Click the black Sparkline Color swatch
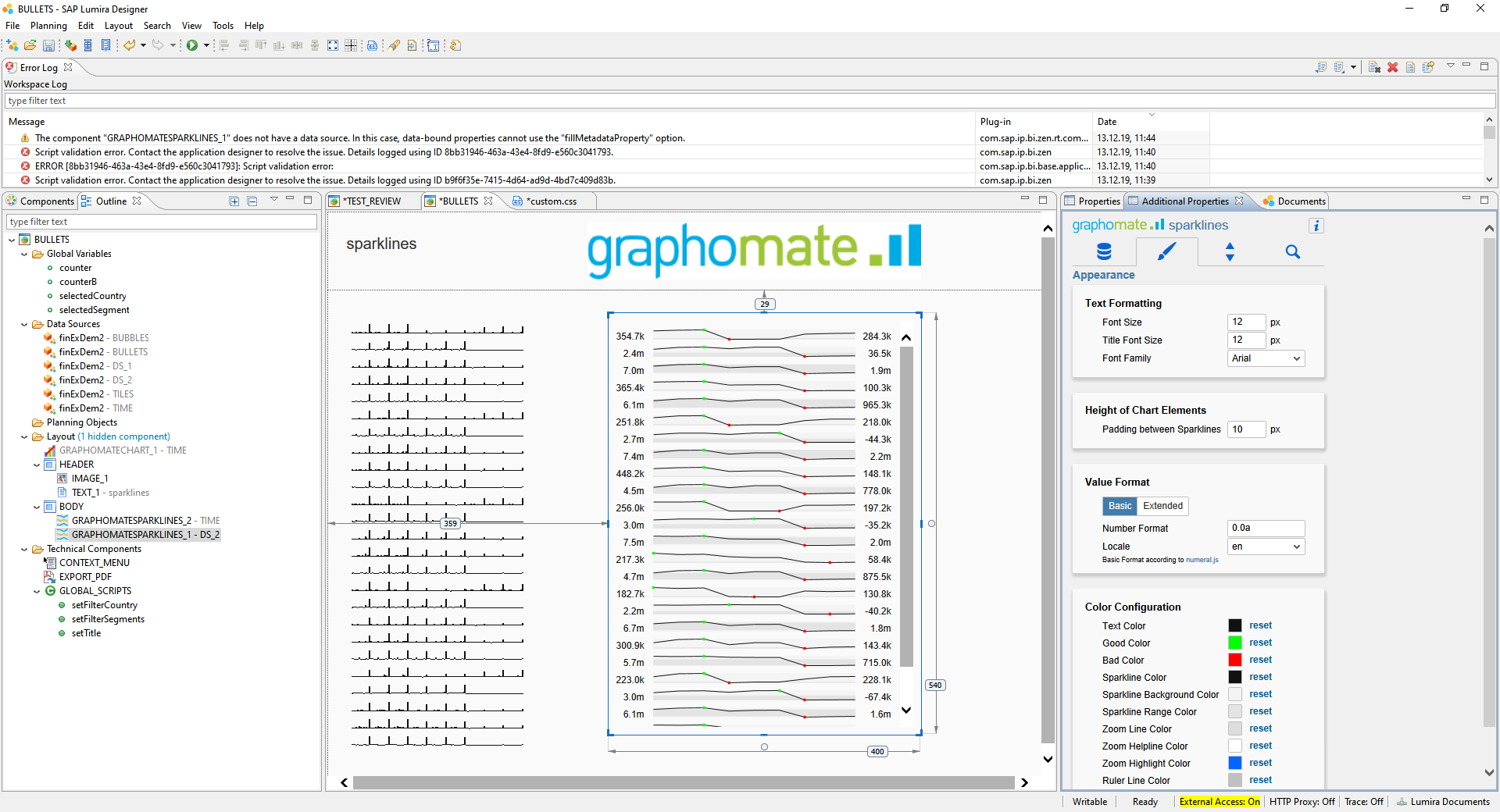 1235,677
